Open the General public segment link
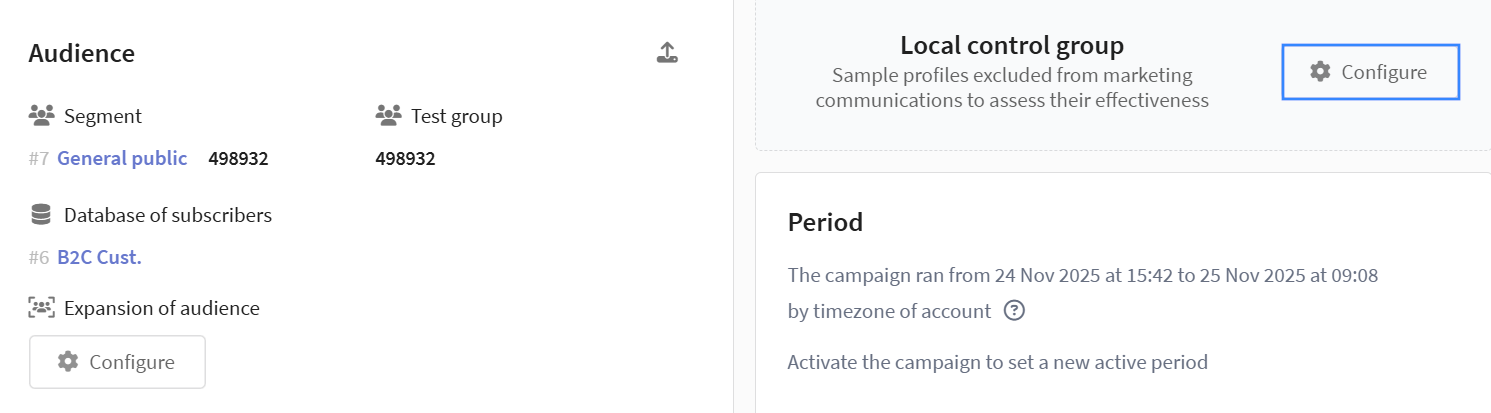Screen dimensions: 1491x413 point(122,158)
